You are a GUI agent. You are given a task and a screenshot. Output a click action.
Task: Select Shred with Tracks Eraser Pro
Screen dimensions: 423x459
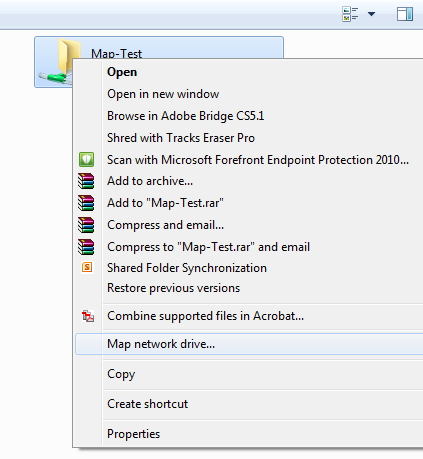click(x=181, y=138)
